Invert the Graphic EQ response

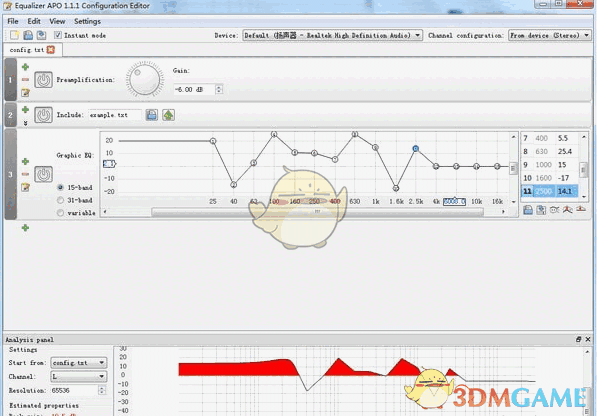(x=554, y=210)
